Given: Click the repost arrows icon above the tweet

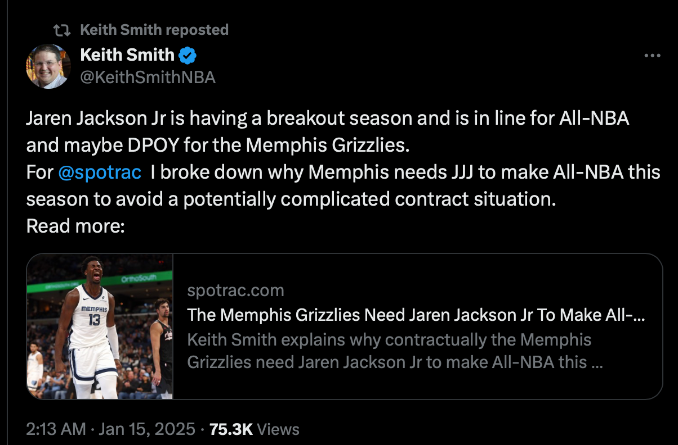Looking at the screenshot, I should [62, 29].
